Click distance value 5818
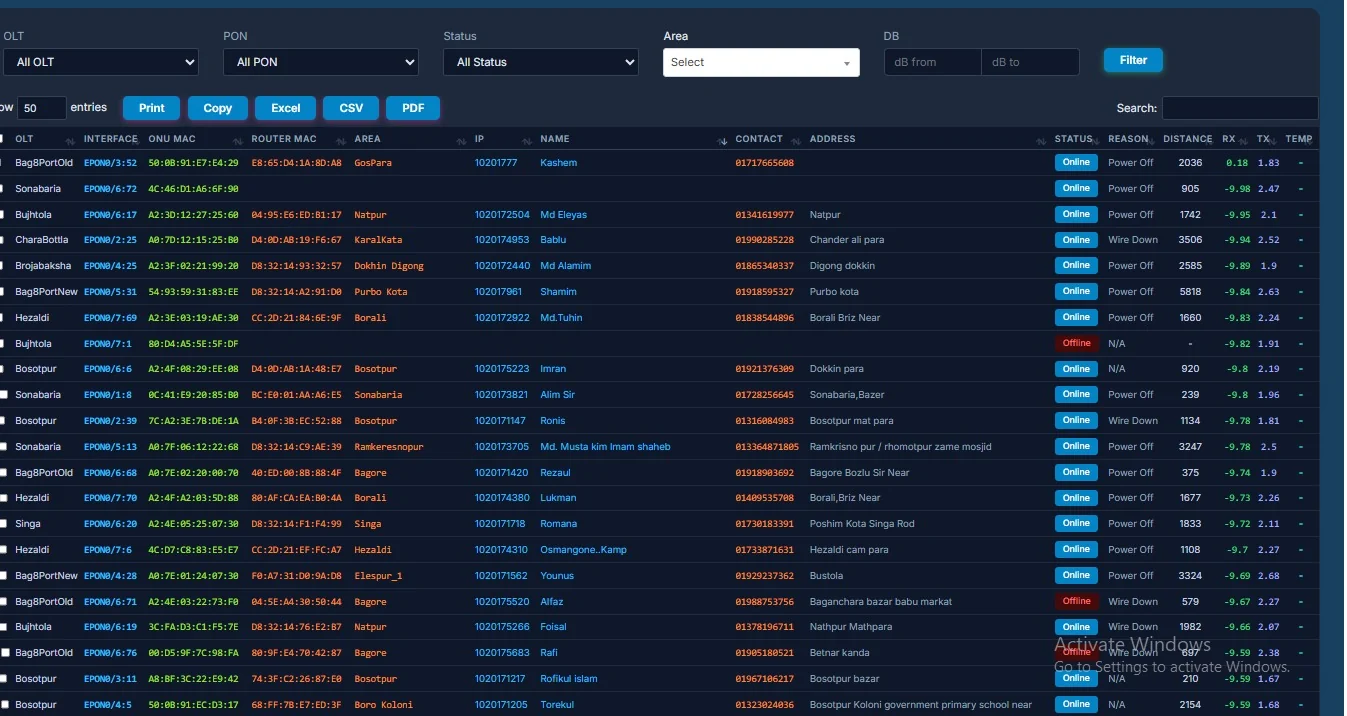1347x716 pixels. click(1191, 292)
